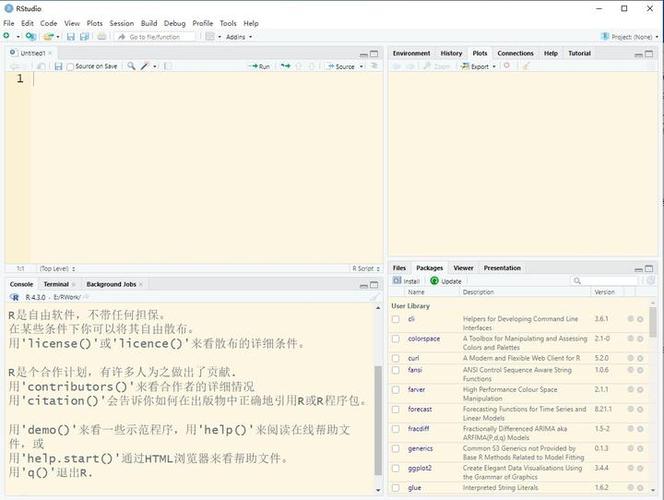Open the R Script file type selector
Image resolution: width=664 pixels, height=500 pixels.
point(366,268)
